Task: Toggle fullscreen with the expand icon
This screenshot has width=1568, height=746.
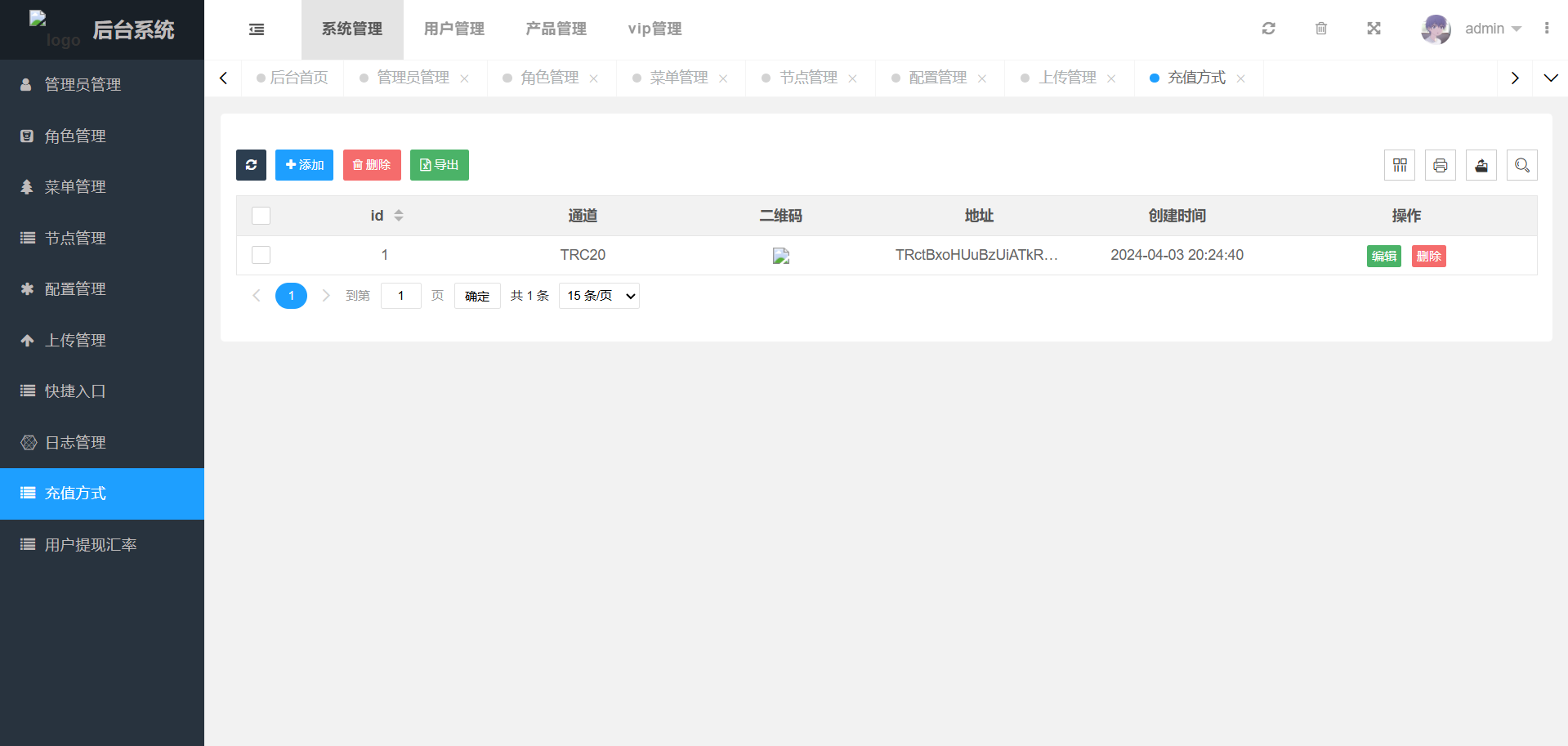Action: click(x=1374, y=29)
